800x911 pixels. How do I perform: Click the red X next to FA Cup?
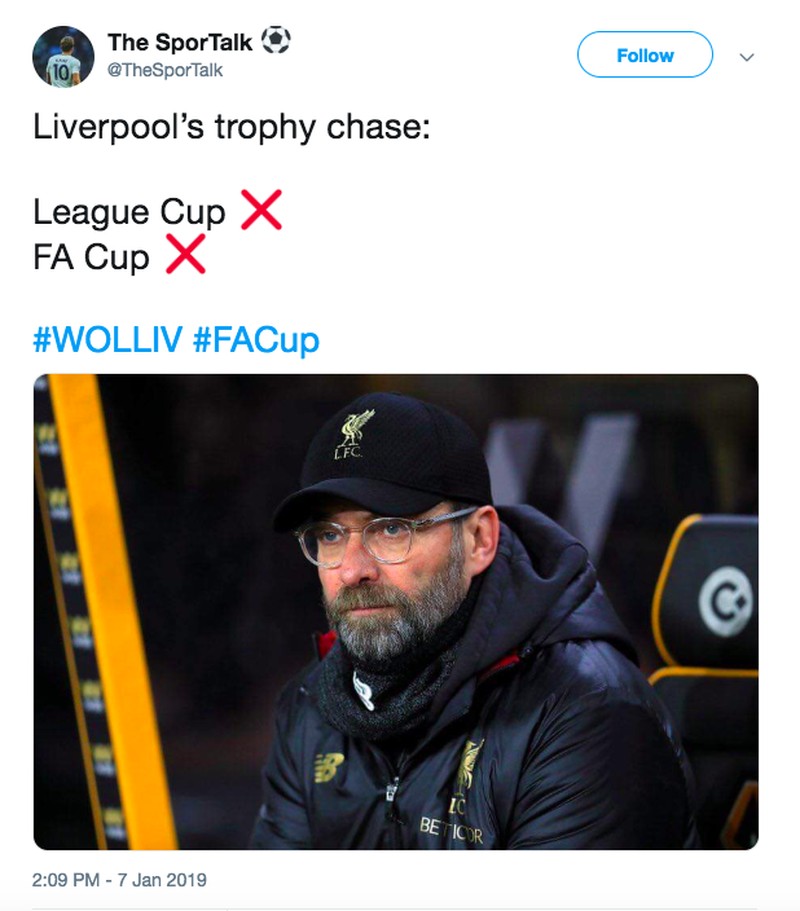tap(186, 255)
